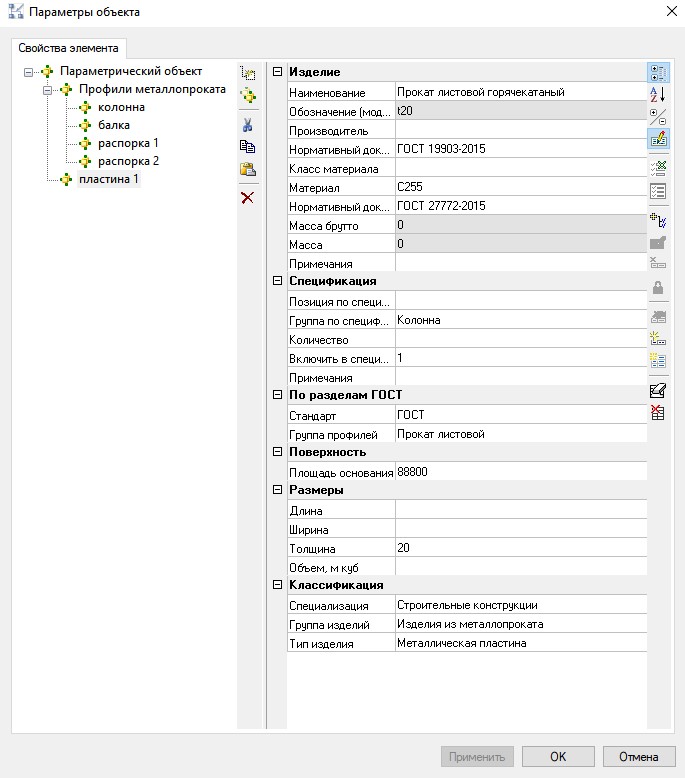This screenshot has height=778, width=685.
Task: Click the Paste clipboard icon
Action: point(247,169)
